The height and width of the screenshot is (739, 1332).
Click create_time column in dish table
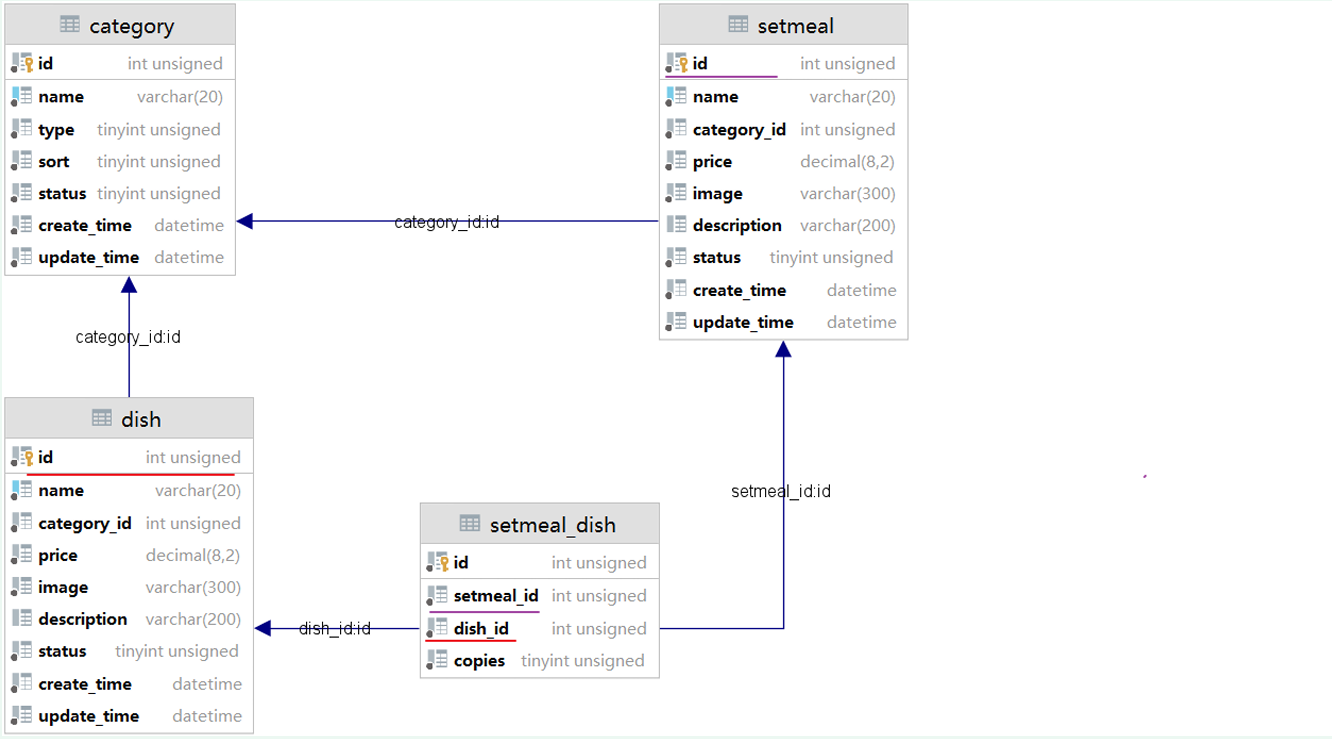[85, 685]
